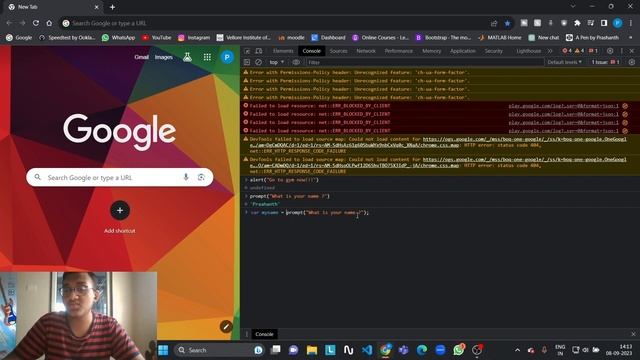Bookmark this tab star icon
Viewport: 640px width, 360px height.
[x=507, y=23]
